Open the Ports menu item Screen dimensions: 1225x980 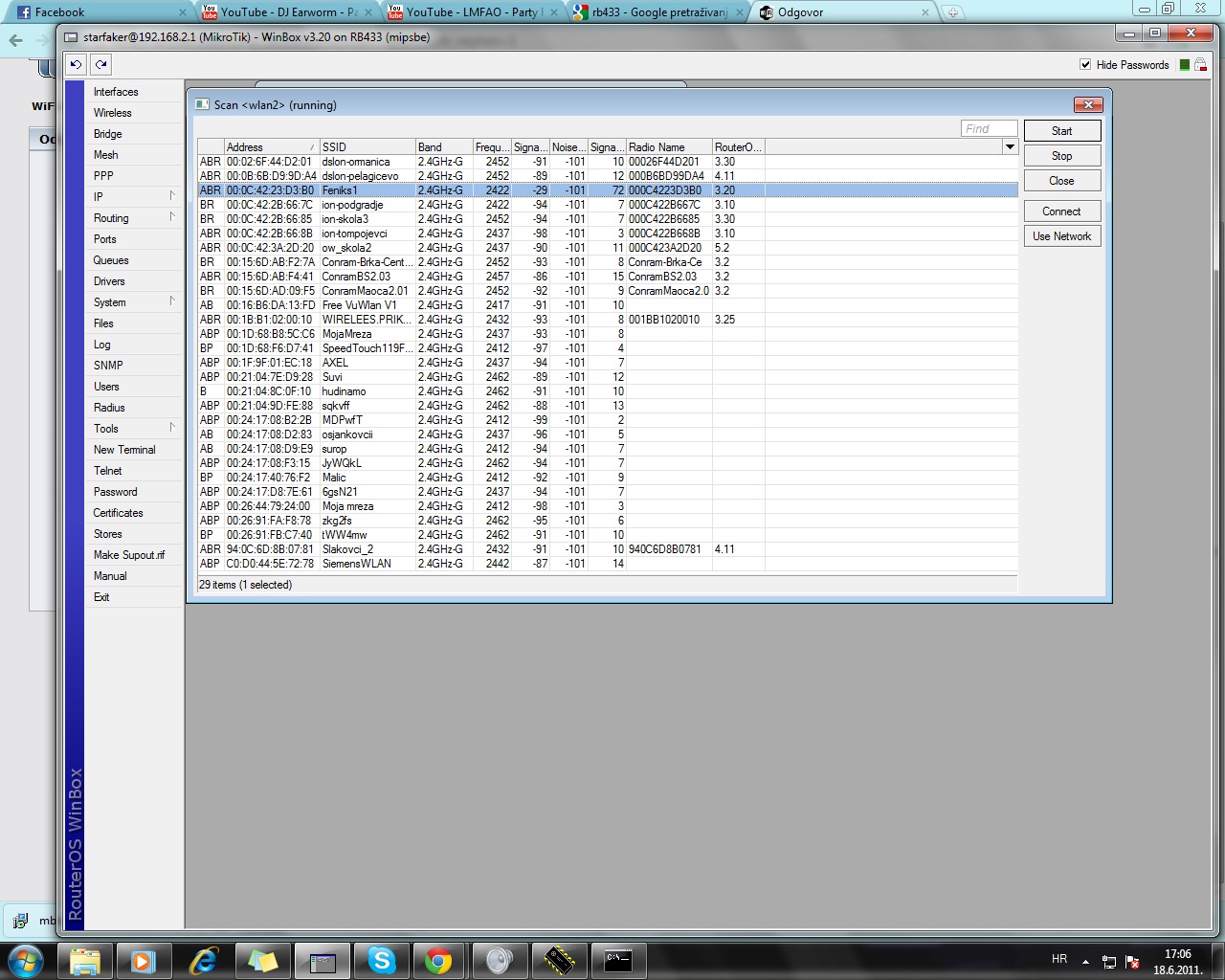105,239
